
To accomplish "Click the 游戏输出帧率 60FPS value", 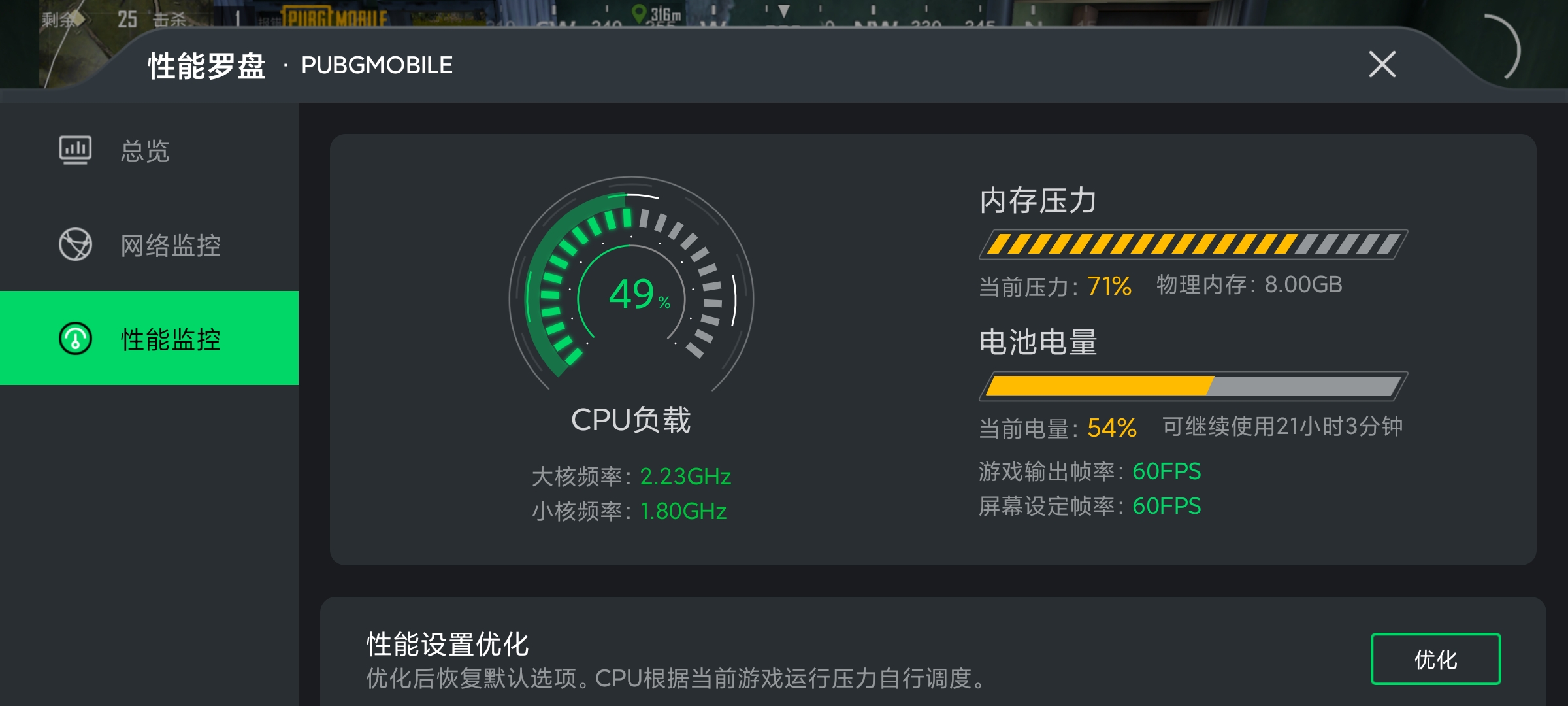I will coord(1166,471).
